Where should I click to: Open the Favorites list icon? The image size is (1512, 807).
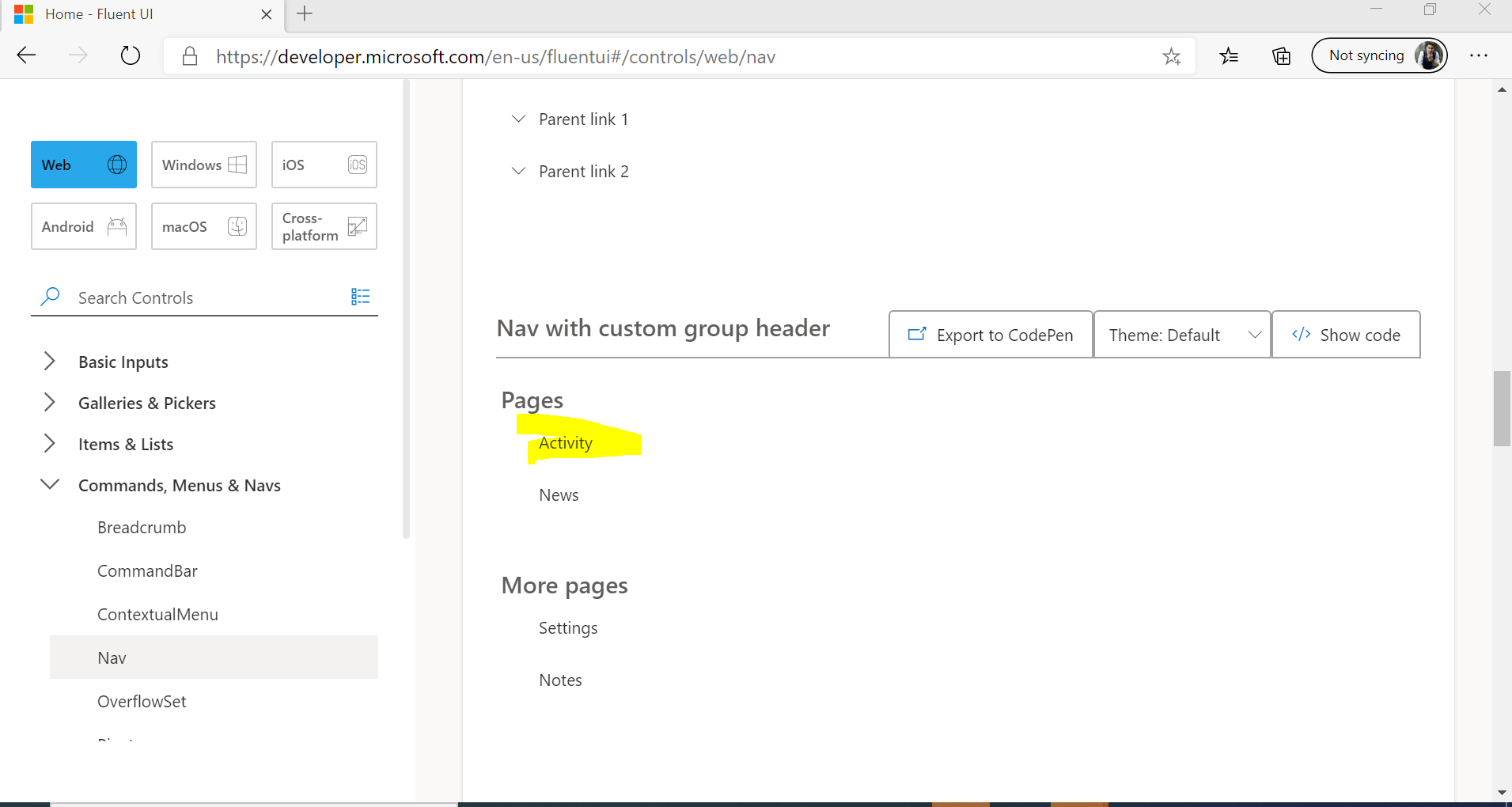tap(1229, 55)
